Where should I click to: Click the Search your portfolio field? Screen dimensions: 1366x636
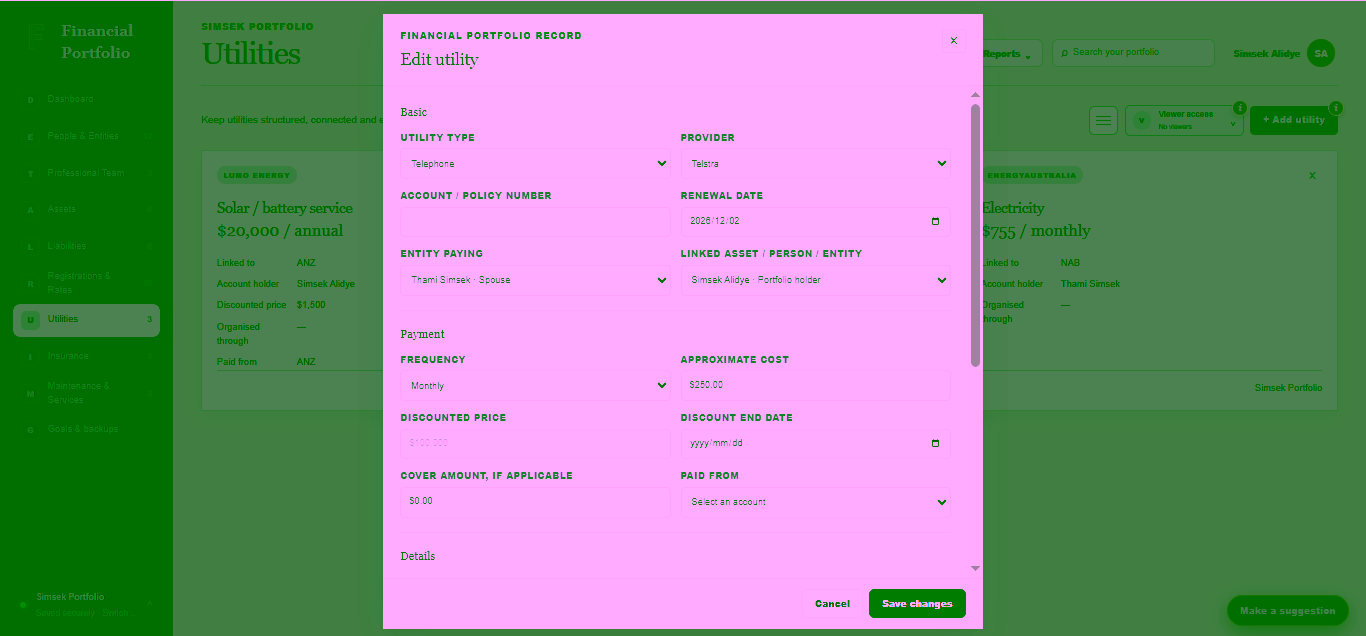1133,53
